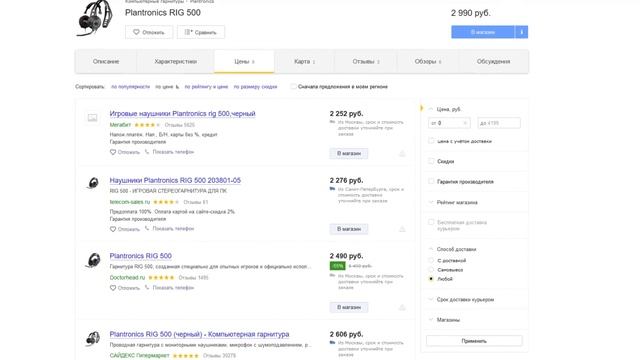Image resolution: width=640 pixels, height=360 pixels.
Task: Click В магазин button for the 2 276 руб. offer
Action: (349, 229)
